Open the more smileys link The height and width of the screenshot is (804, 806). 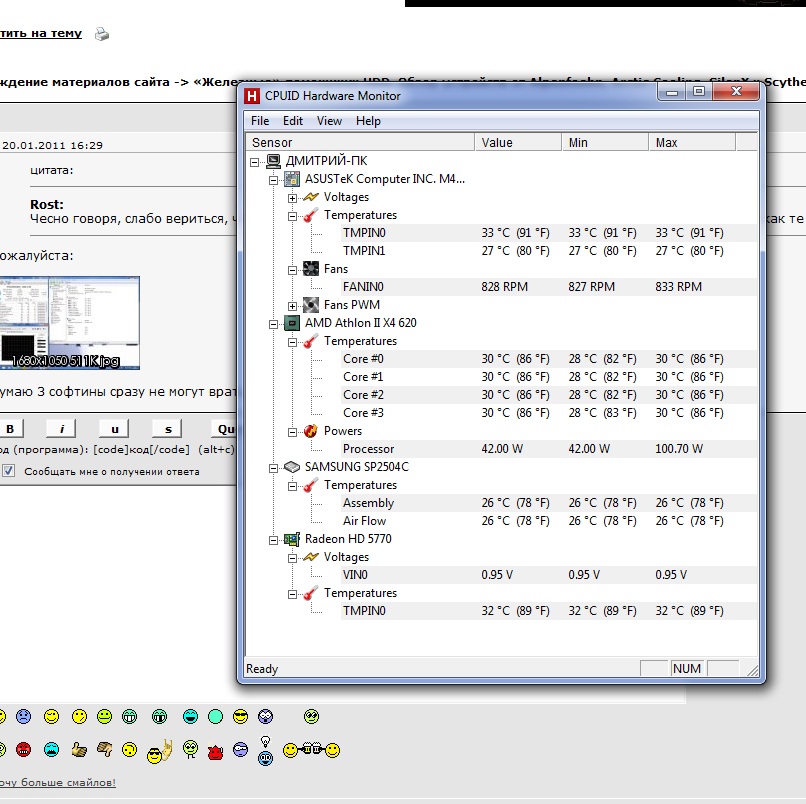click(58, 782)
